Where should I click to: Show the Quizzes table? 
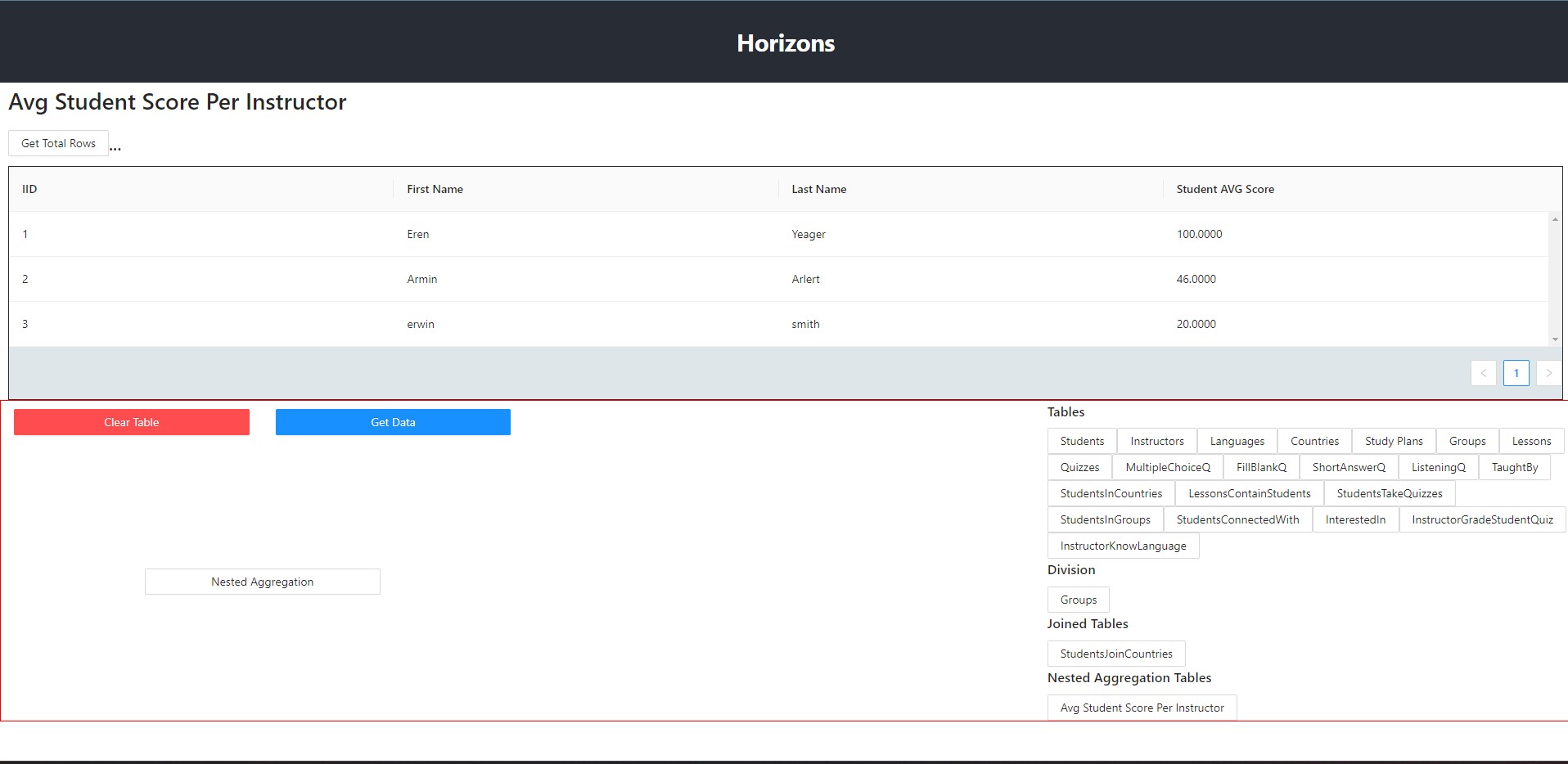[x=1079, y=467]
